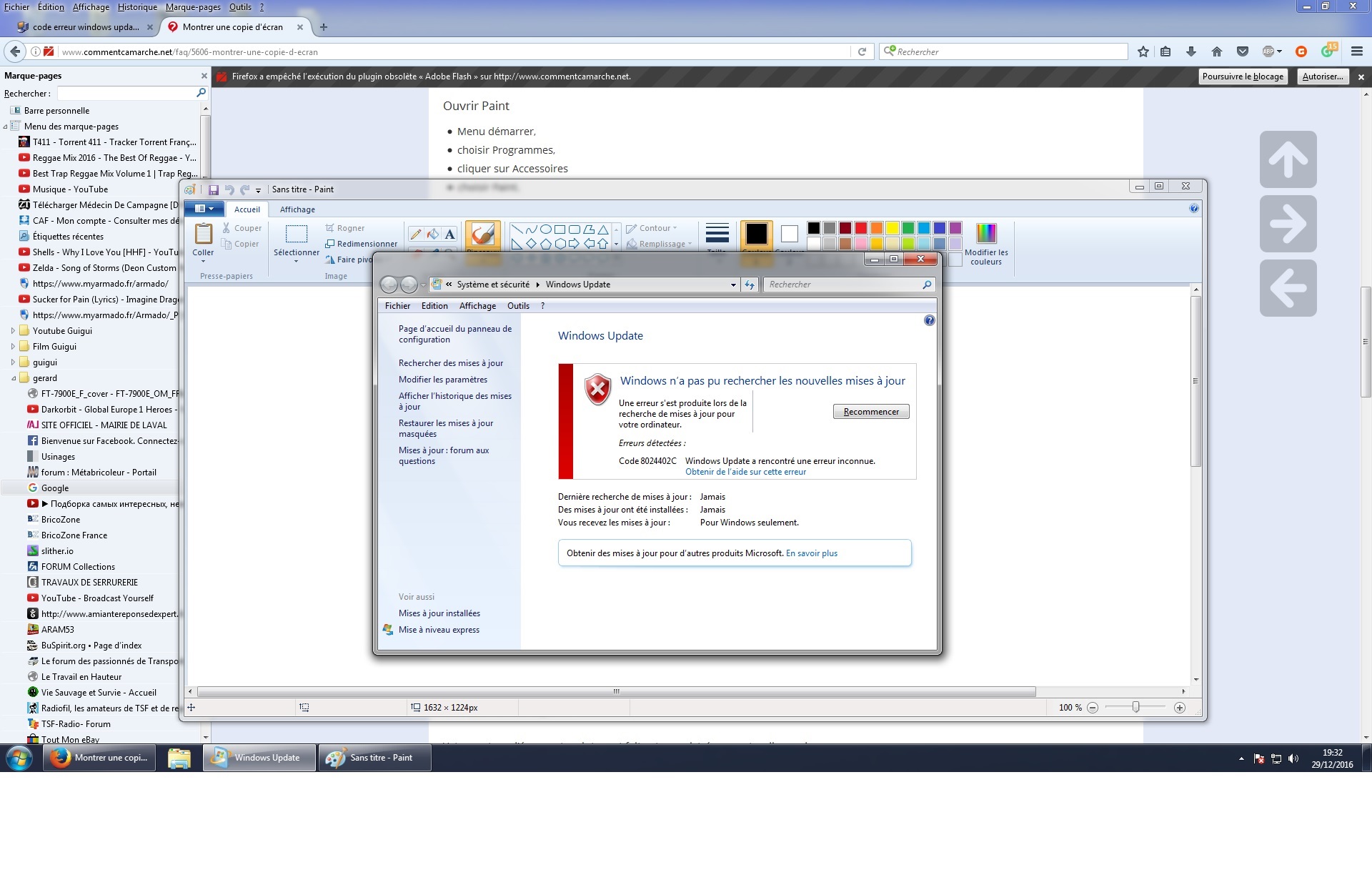
Task: Open the Paint file menu button
Action: 204,209
